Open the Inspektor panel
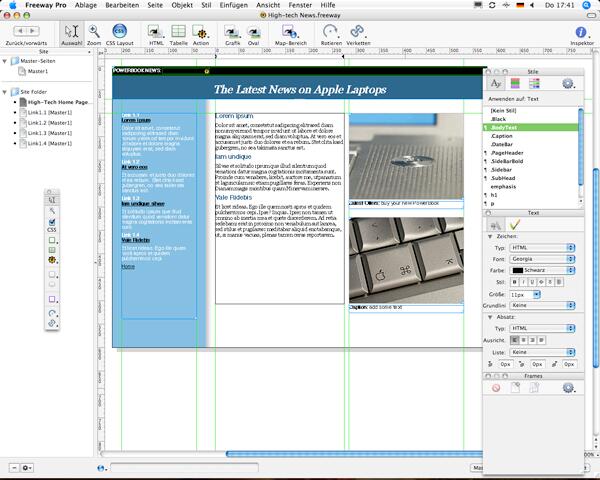The width and height of the screenshot is (600, 480). coord(581,33)
